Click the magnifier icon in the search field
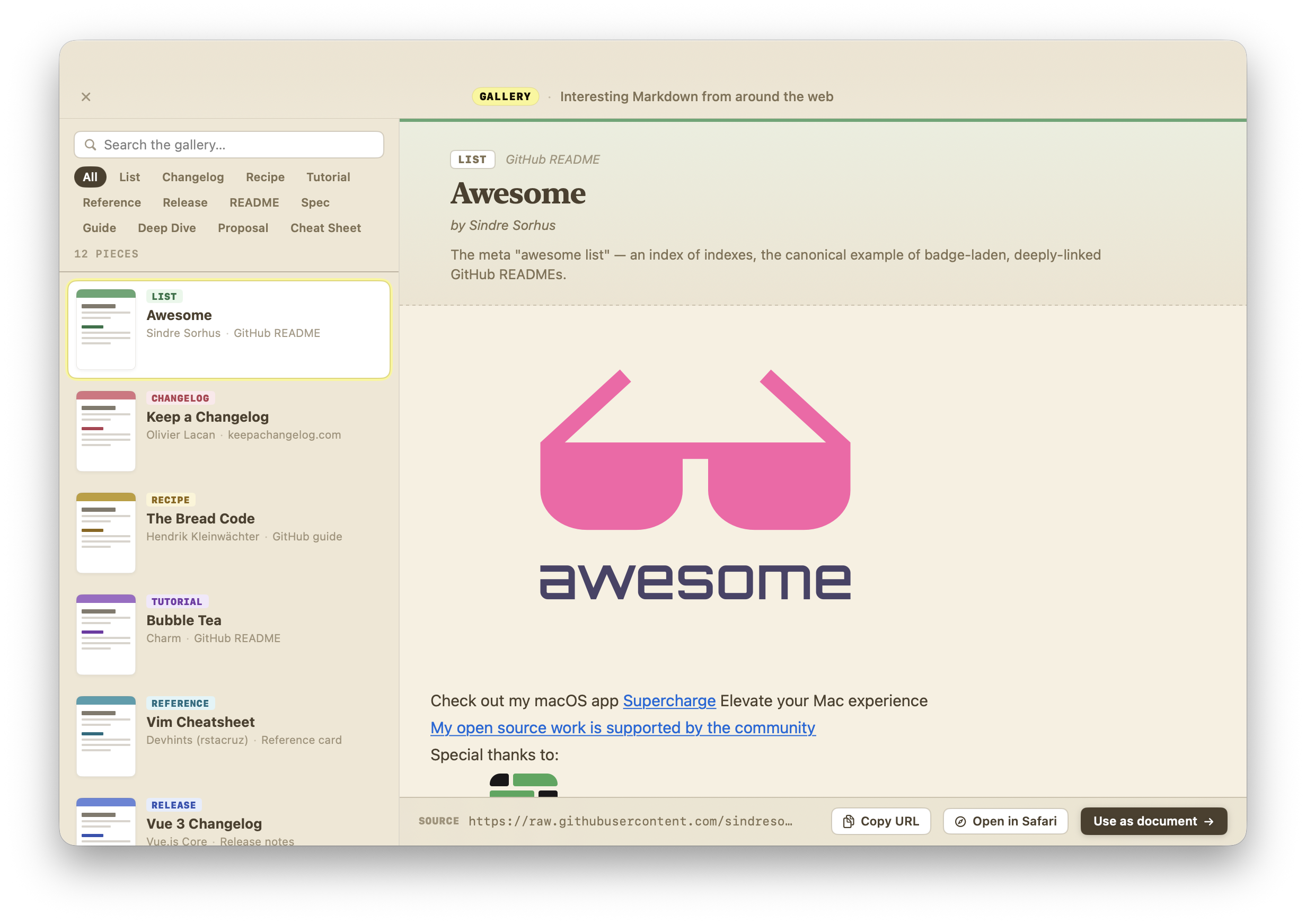 pyautogui.click(x=90, y=145)
